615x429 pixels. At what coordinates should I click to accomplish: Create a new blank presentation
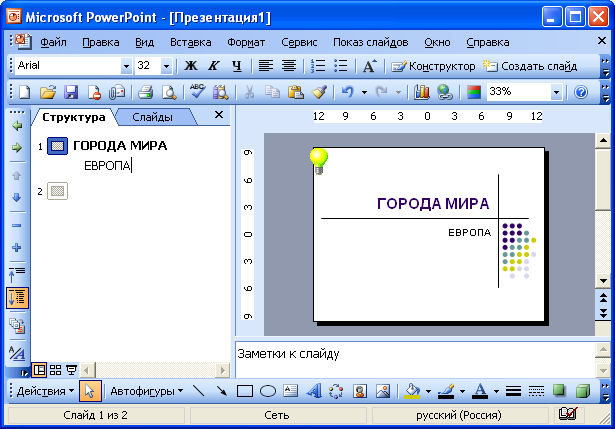point(25,93)
